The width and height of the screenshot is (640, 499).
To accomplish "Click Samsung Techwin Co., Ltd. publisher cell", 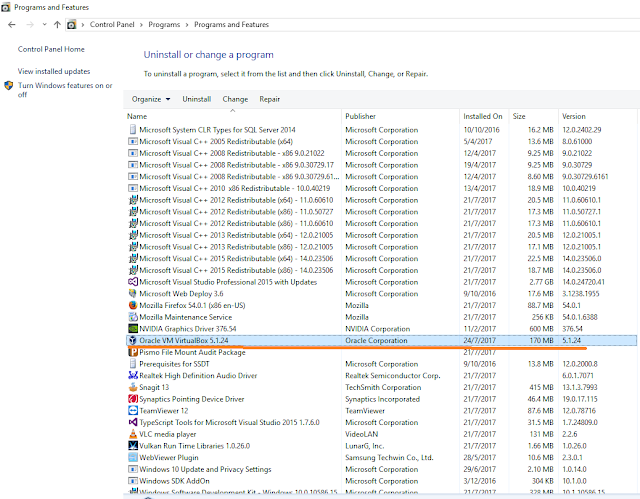I will [x=389, y=457].
